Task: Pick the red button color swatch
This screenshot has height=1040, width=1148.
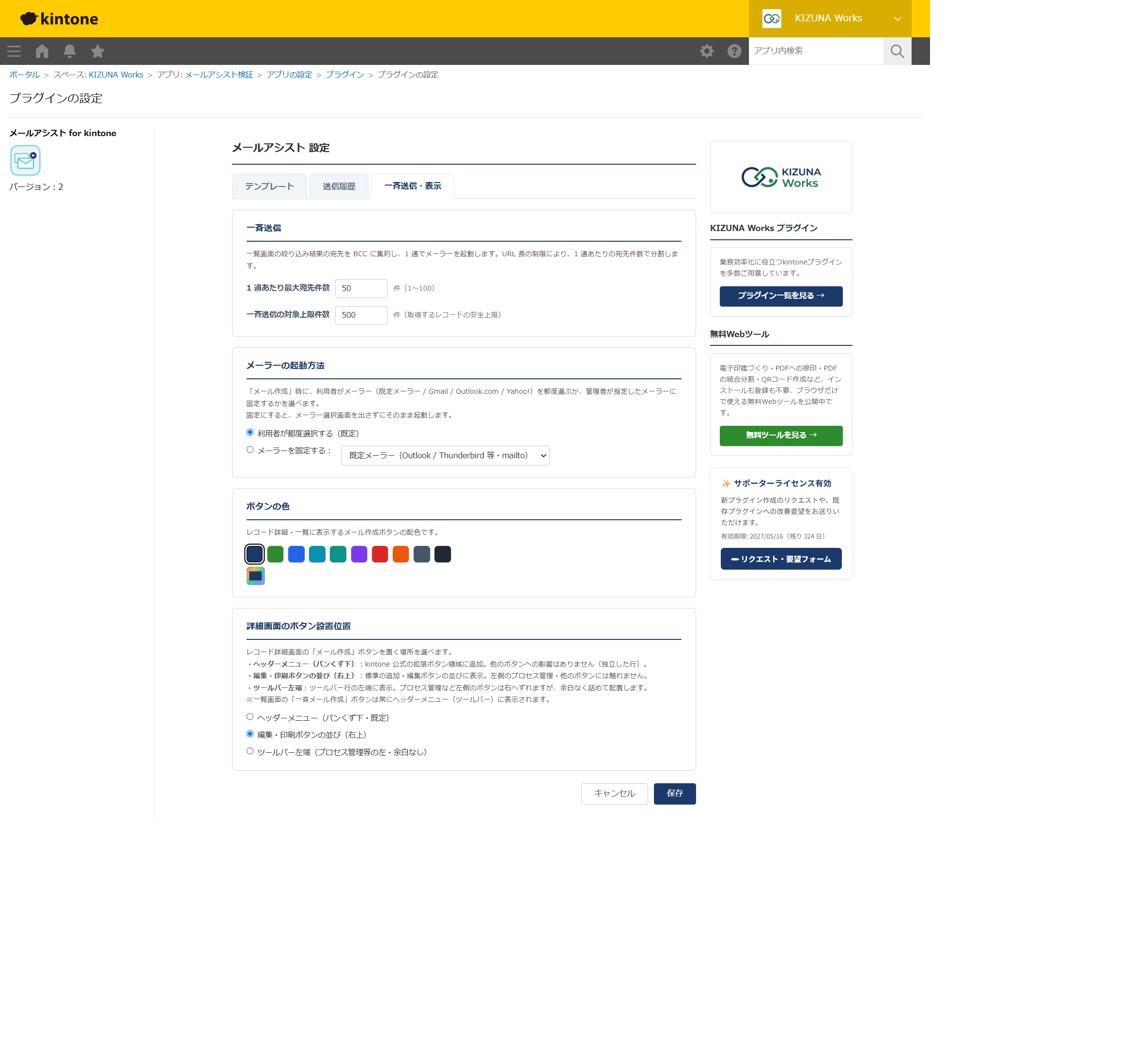Action: [380, 554]
